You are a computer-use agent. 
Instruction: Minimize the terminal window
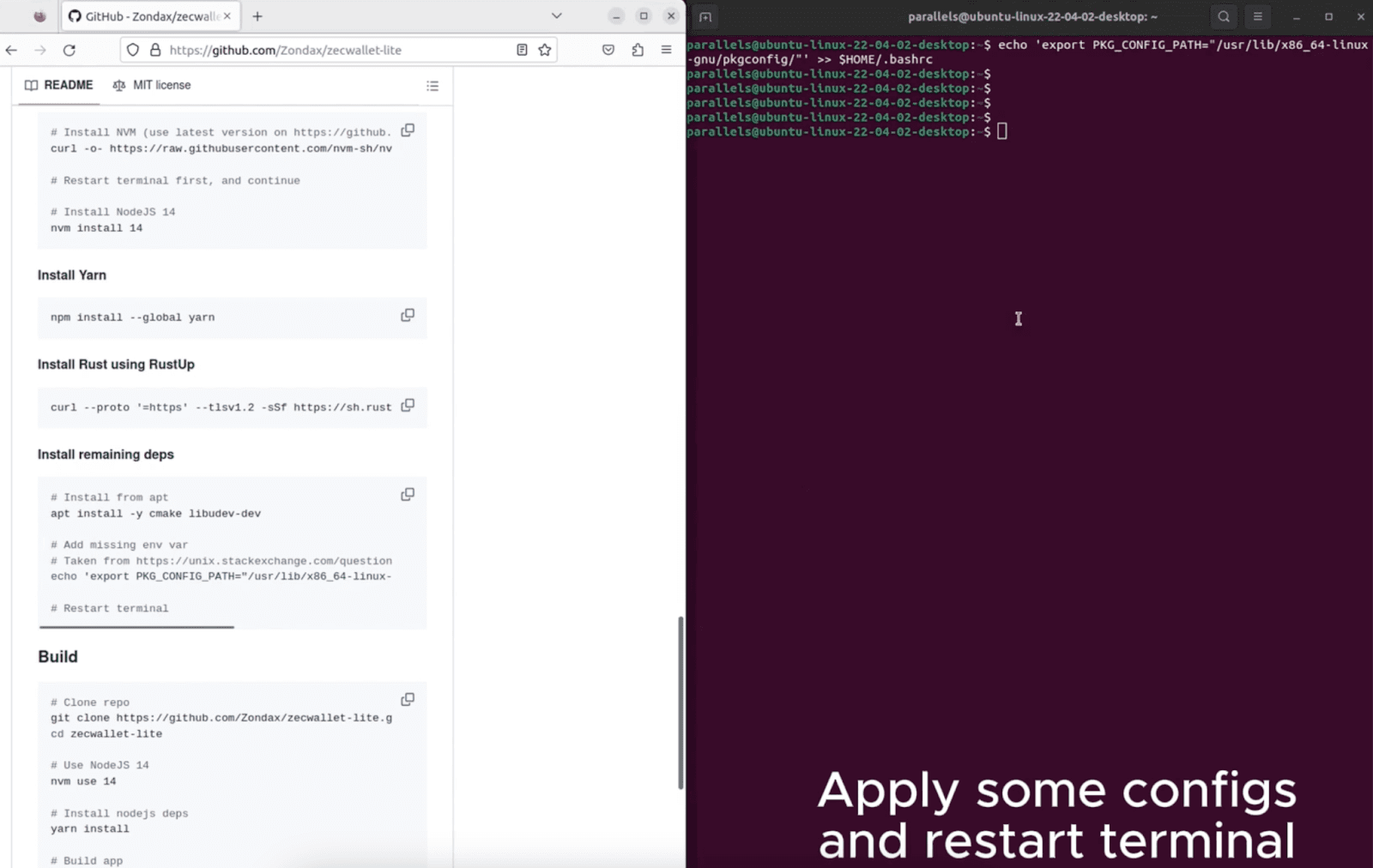coord(1297,16)
